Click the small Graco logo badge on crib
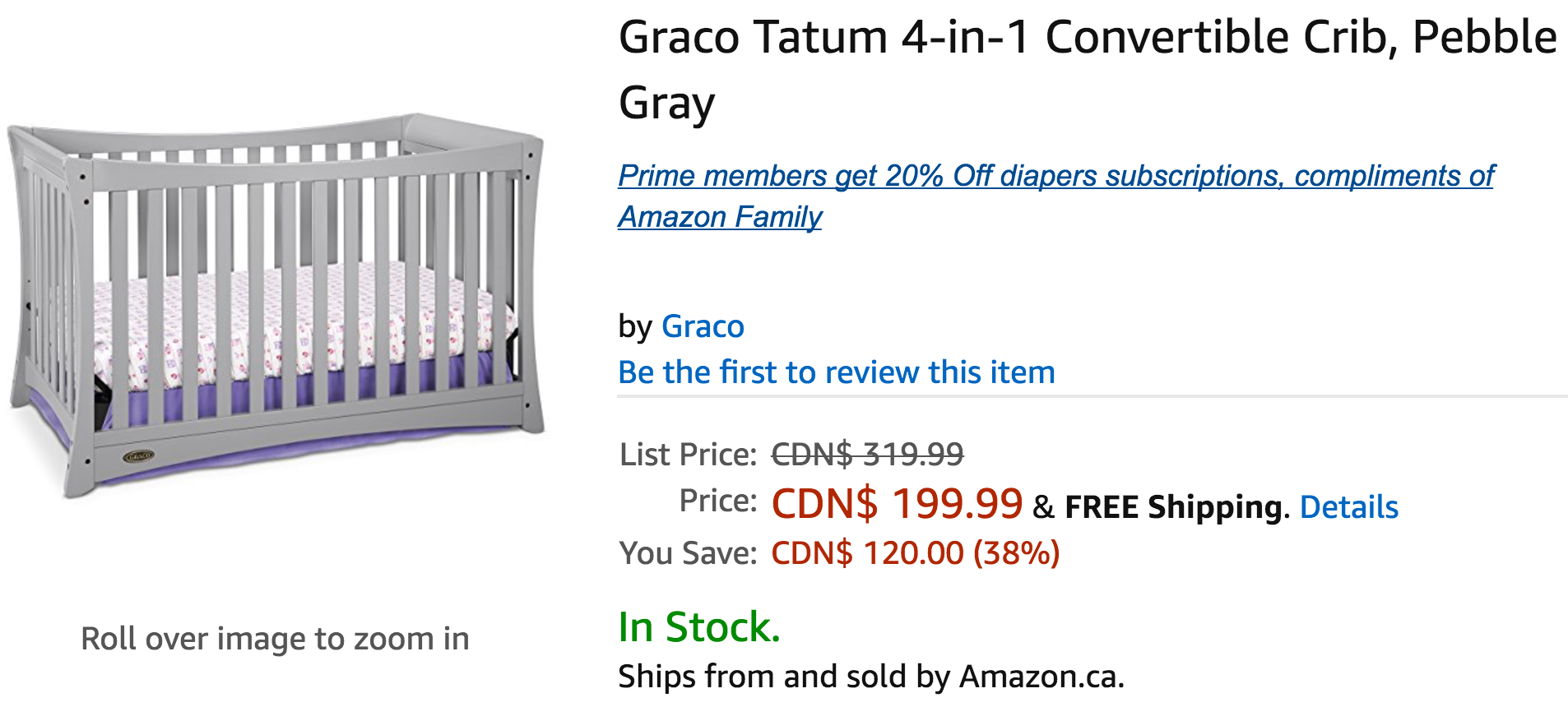The width and height of the screenshot is (1568, 707). click(138, 455)
